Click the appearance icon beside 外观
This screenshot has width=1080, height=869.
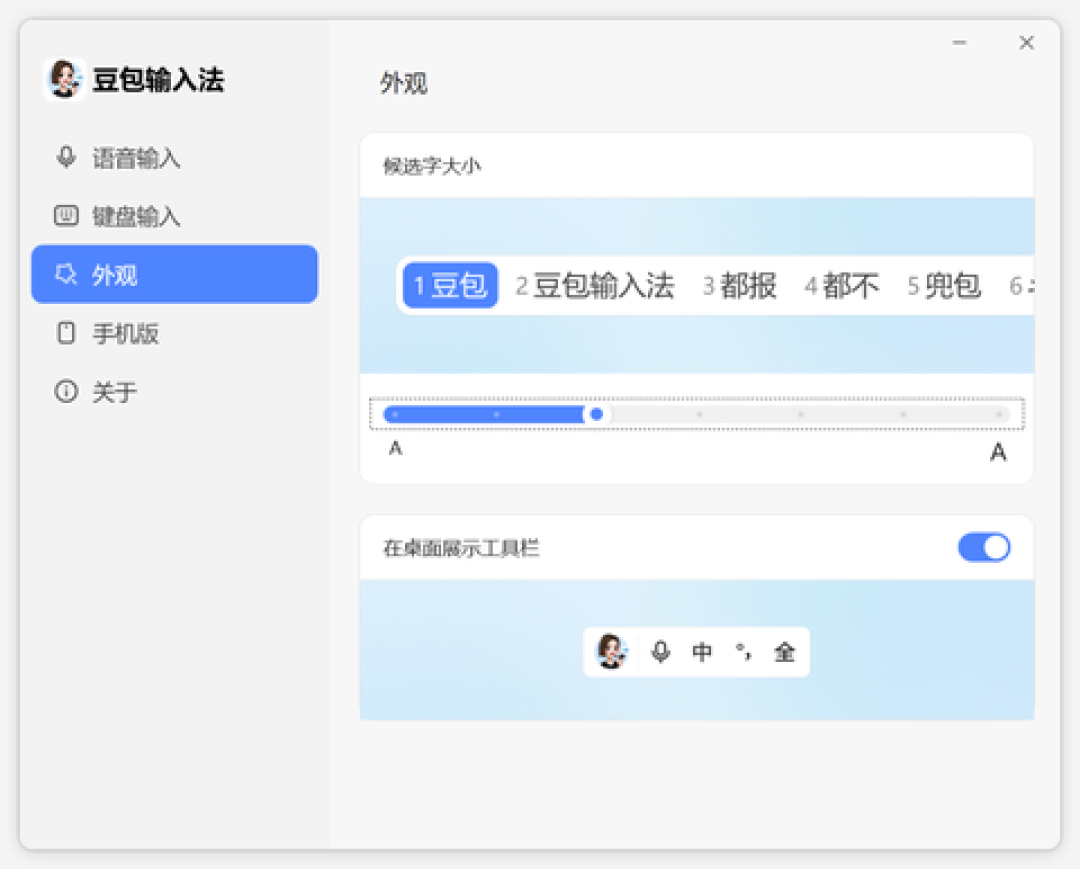click(66, 274)
